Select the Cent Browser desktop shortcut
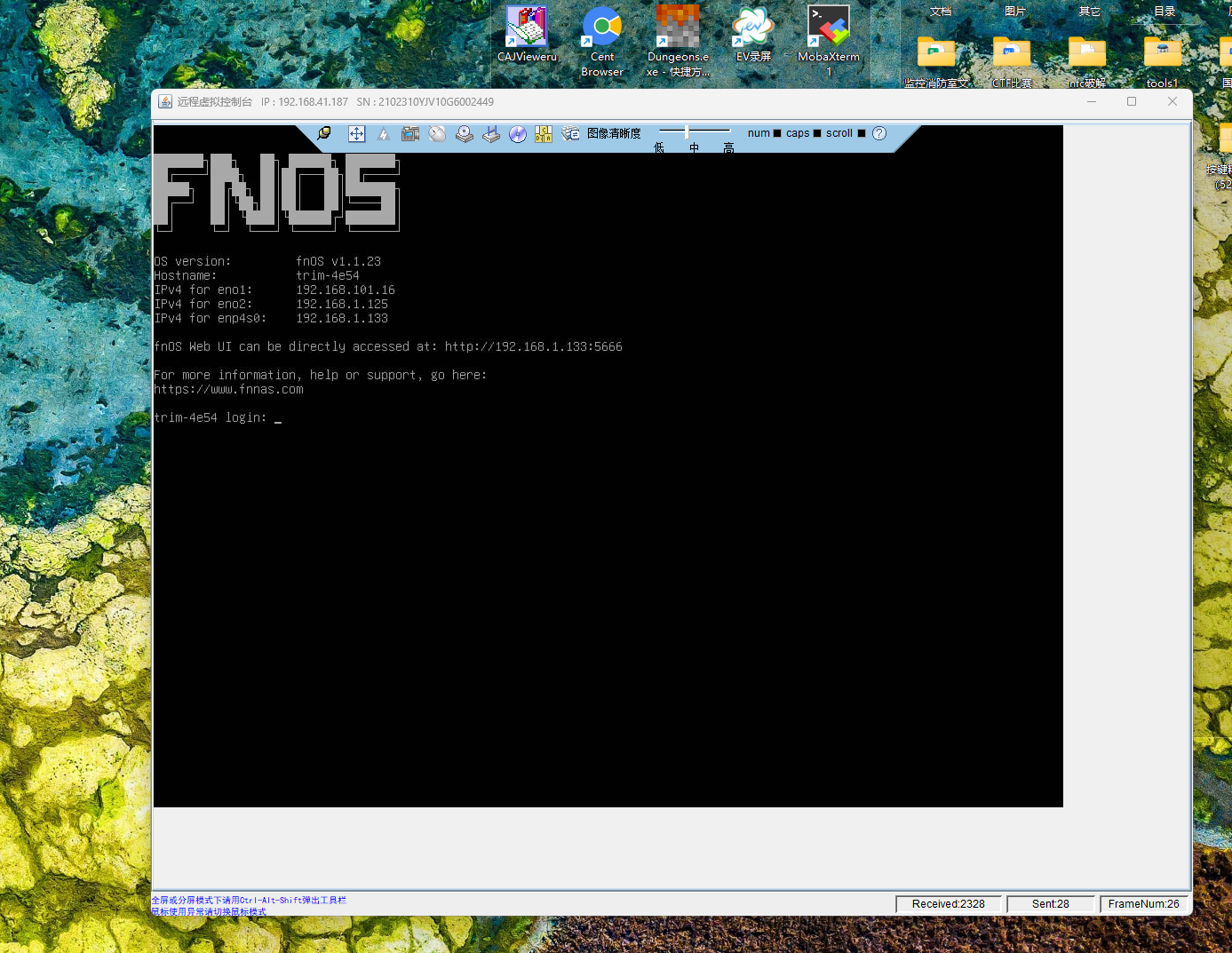This screenshot has height=953, width=1232. pos(602,42)
